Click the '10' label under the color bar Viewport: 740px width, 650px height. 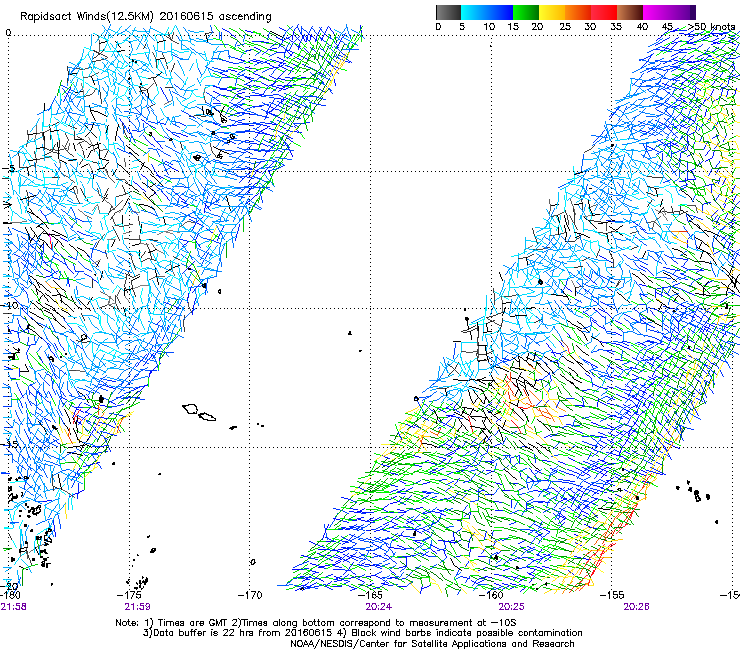pyautogui.click(x=489, y=26)
